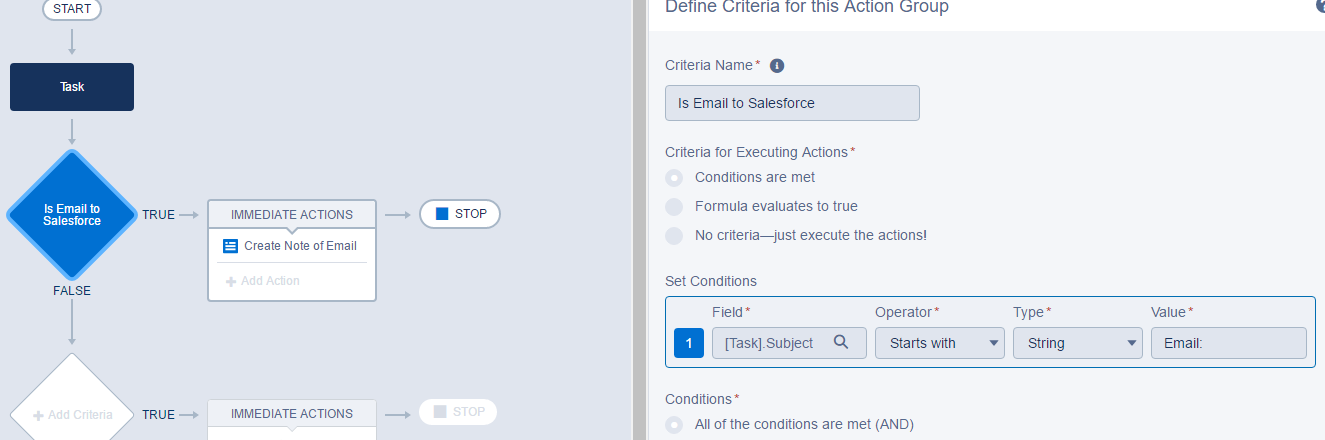Click the Task object node
Viewport: 1325px width, 440px height.
pos(72,87)
